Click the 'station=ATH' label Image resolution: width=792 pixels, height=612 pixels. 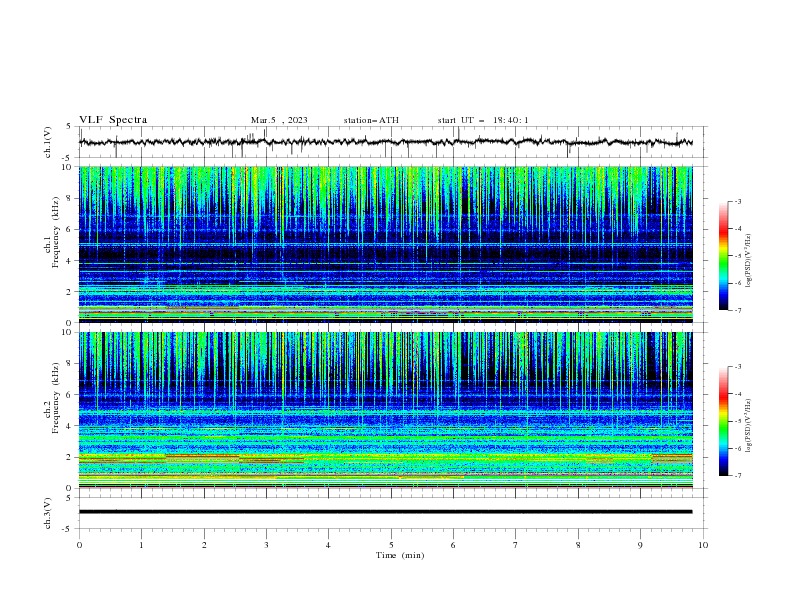coord(371,120)
